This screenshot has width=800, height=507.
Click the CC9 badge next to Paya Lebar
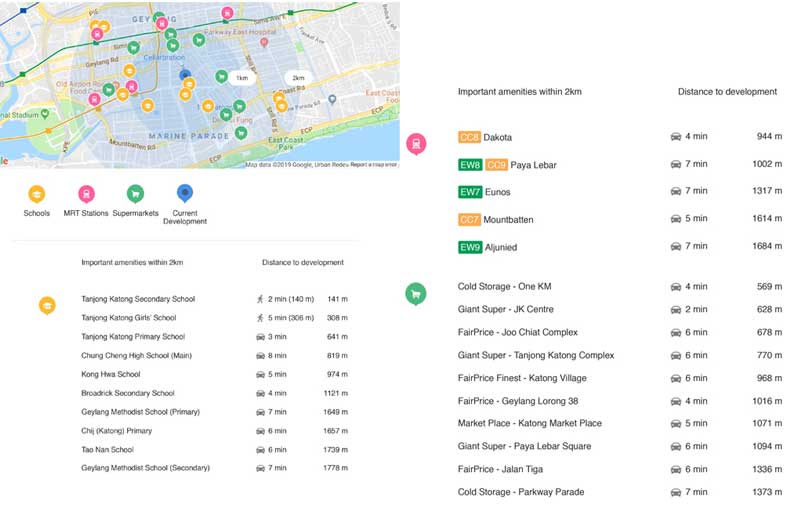pyautogui.click(x=496, y=165)
